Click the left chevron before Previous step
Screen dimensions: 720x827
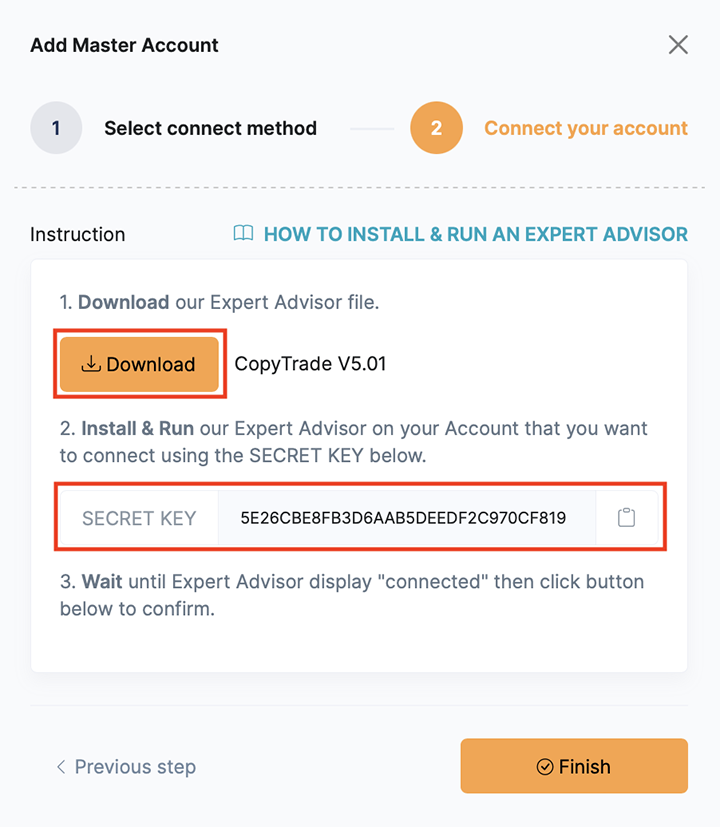(x=61, y=766)
